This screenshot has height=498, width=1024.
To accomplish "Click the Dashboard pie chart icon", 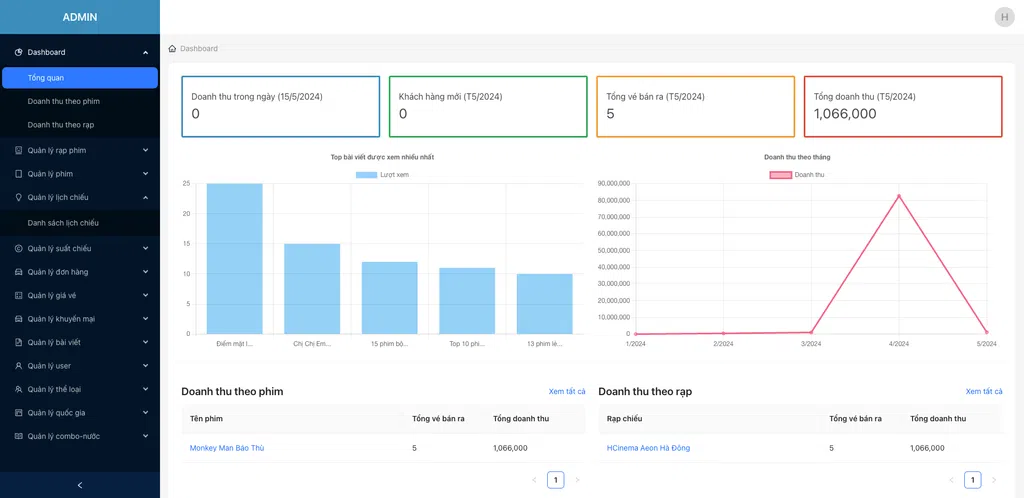I will point(18,52).
